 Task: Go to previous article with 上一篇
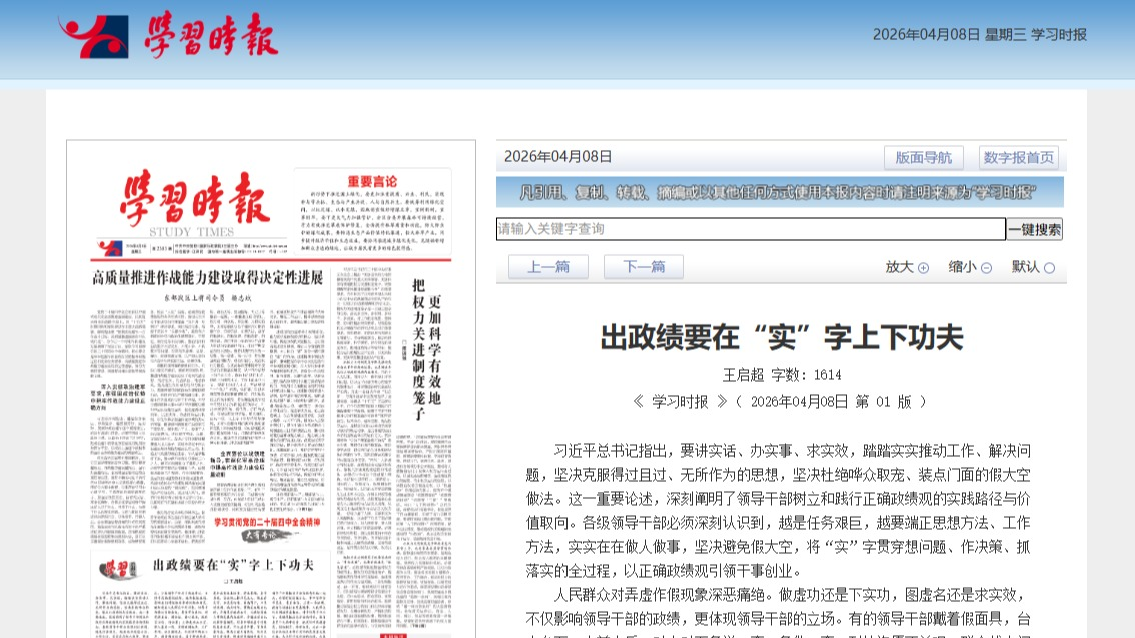pyautogui.click(x=548, y=267)
